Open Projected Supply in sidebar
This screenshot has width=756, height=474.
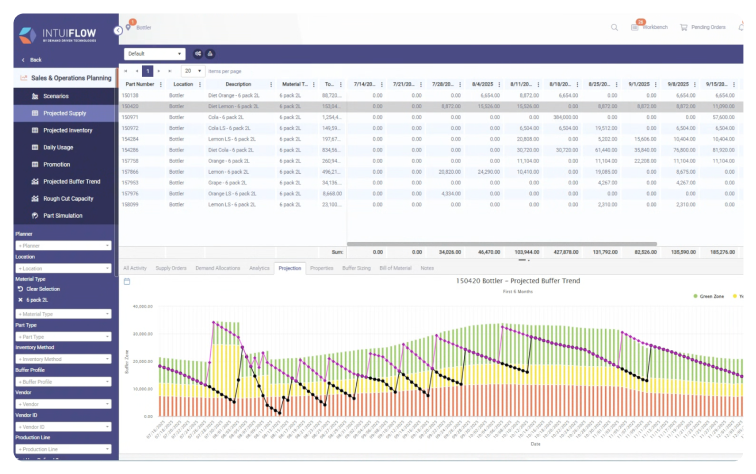[x=65, y=113]
